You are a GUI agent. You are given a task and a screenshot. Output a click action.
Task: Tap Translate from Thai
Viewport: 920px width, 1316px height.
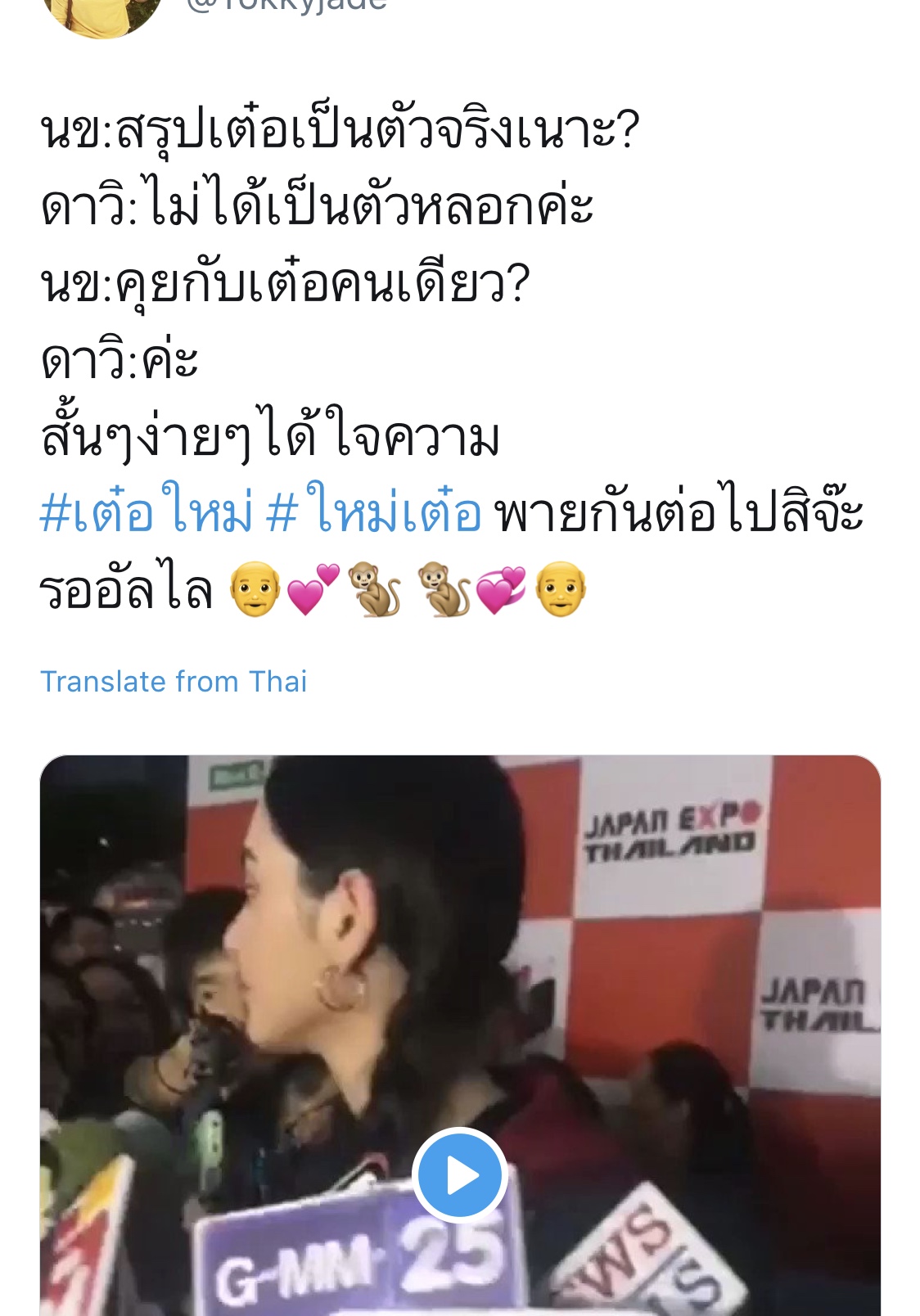174,681
